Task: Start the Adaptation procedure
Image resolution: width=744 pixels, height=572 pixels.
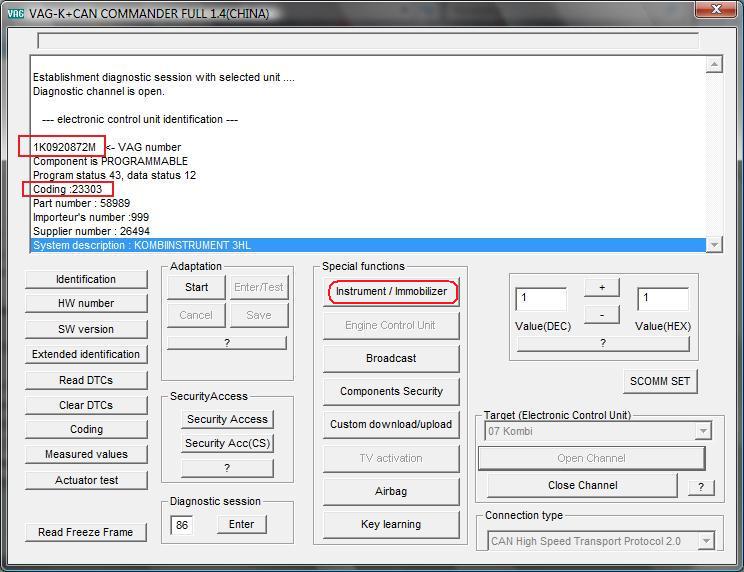Action: click(x=196, y=287)
